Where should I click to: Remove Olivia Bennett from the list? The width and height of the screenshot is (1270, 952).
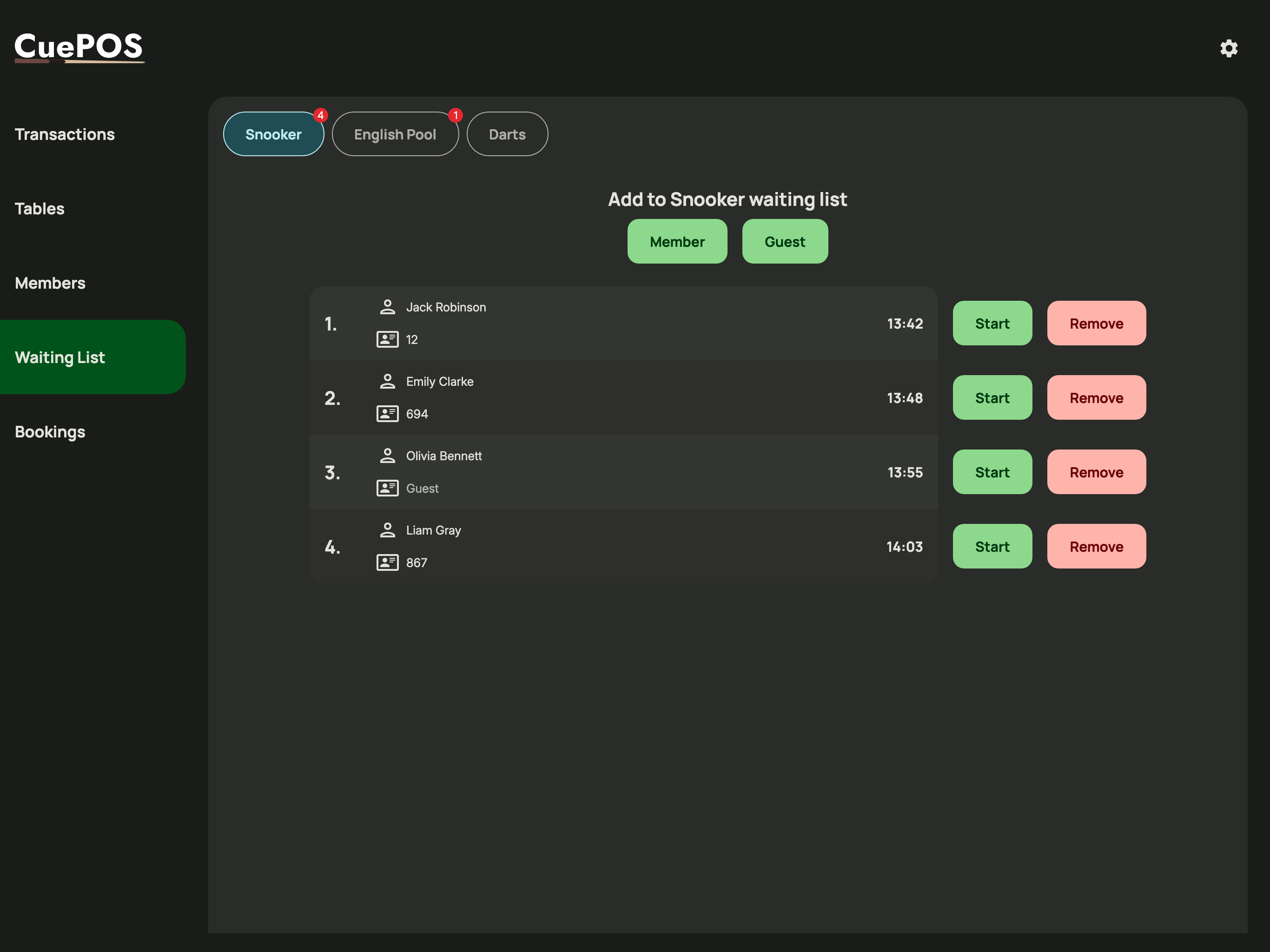click(x=1097, y=472)
